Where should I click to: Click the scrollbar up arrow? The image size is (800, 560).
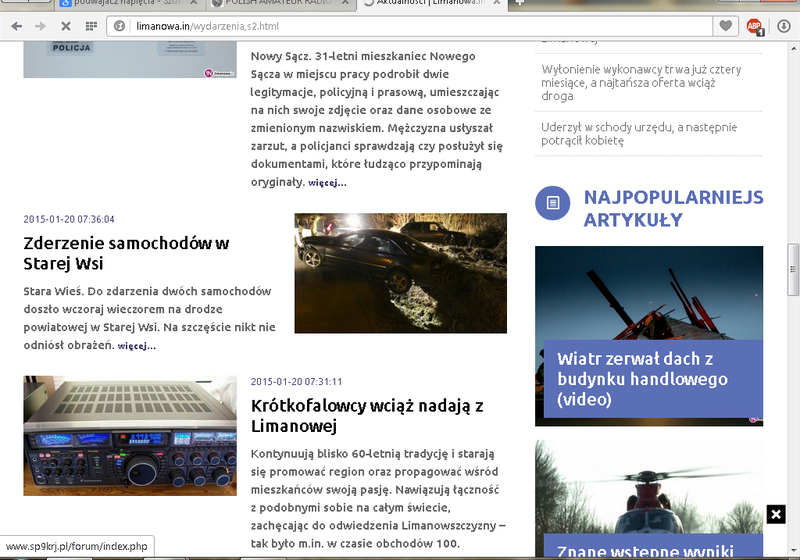point(793,49)
